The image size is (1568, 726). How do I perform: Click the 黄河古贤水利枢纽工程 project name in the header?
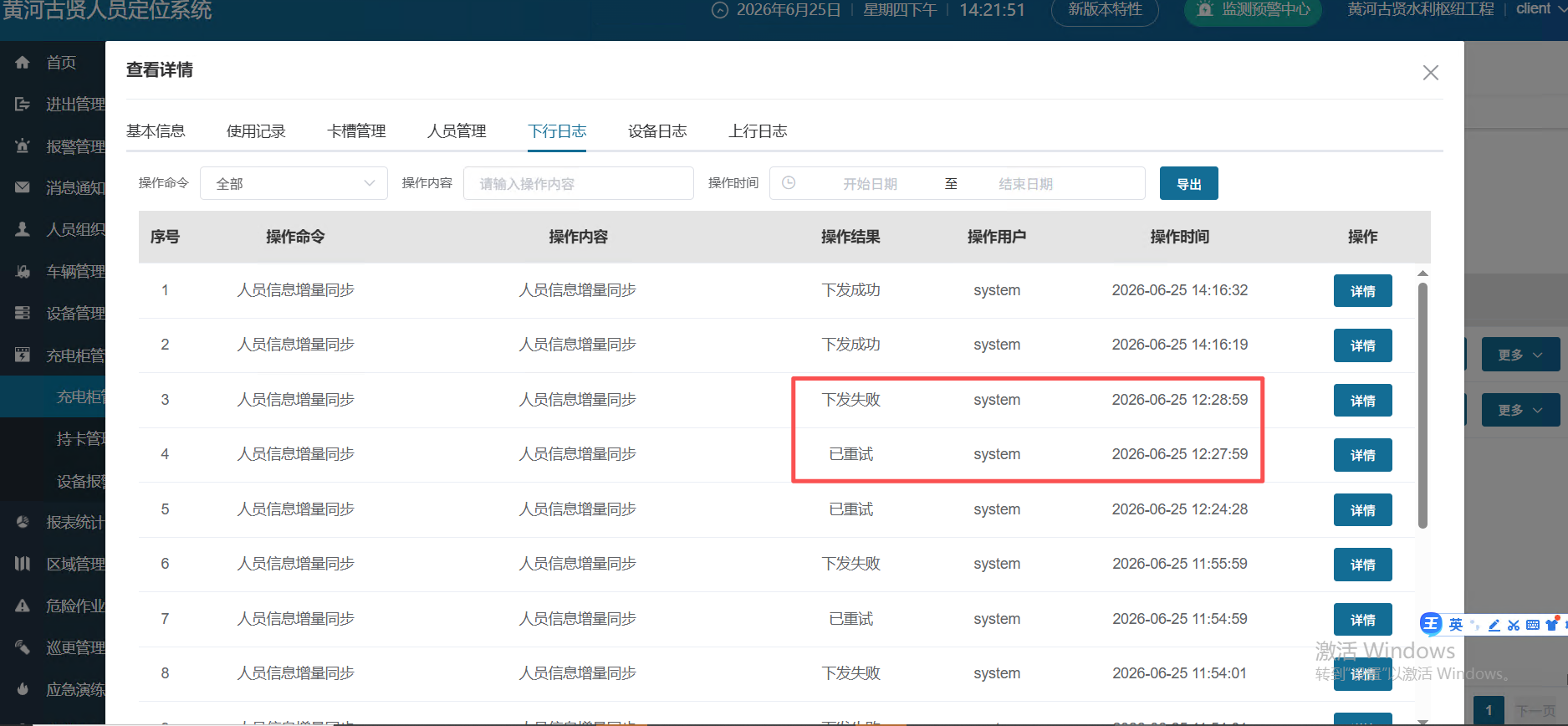point(1421,9)
